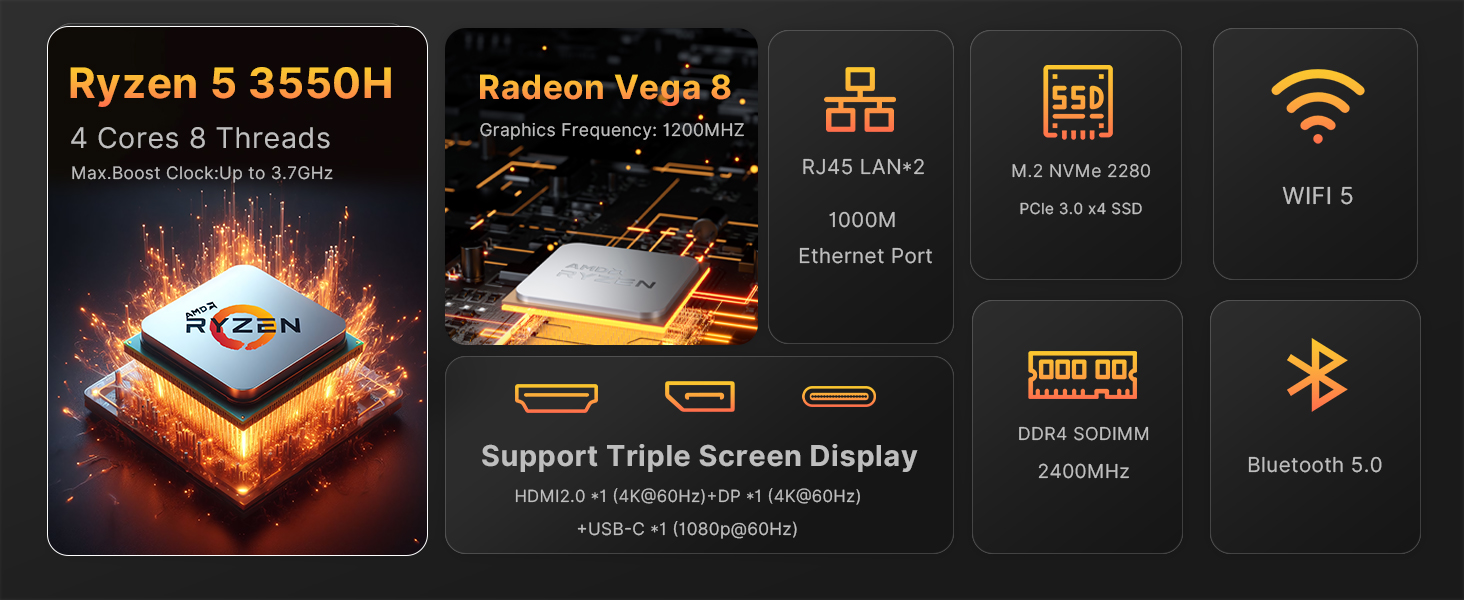The image size is (1464, 600).
Task: Click the RJ45 LAN network icon
Action: [860, 100]
